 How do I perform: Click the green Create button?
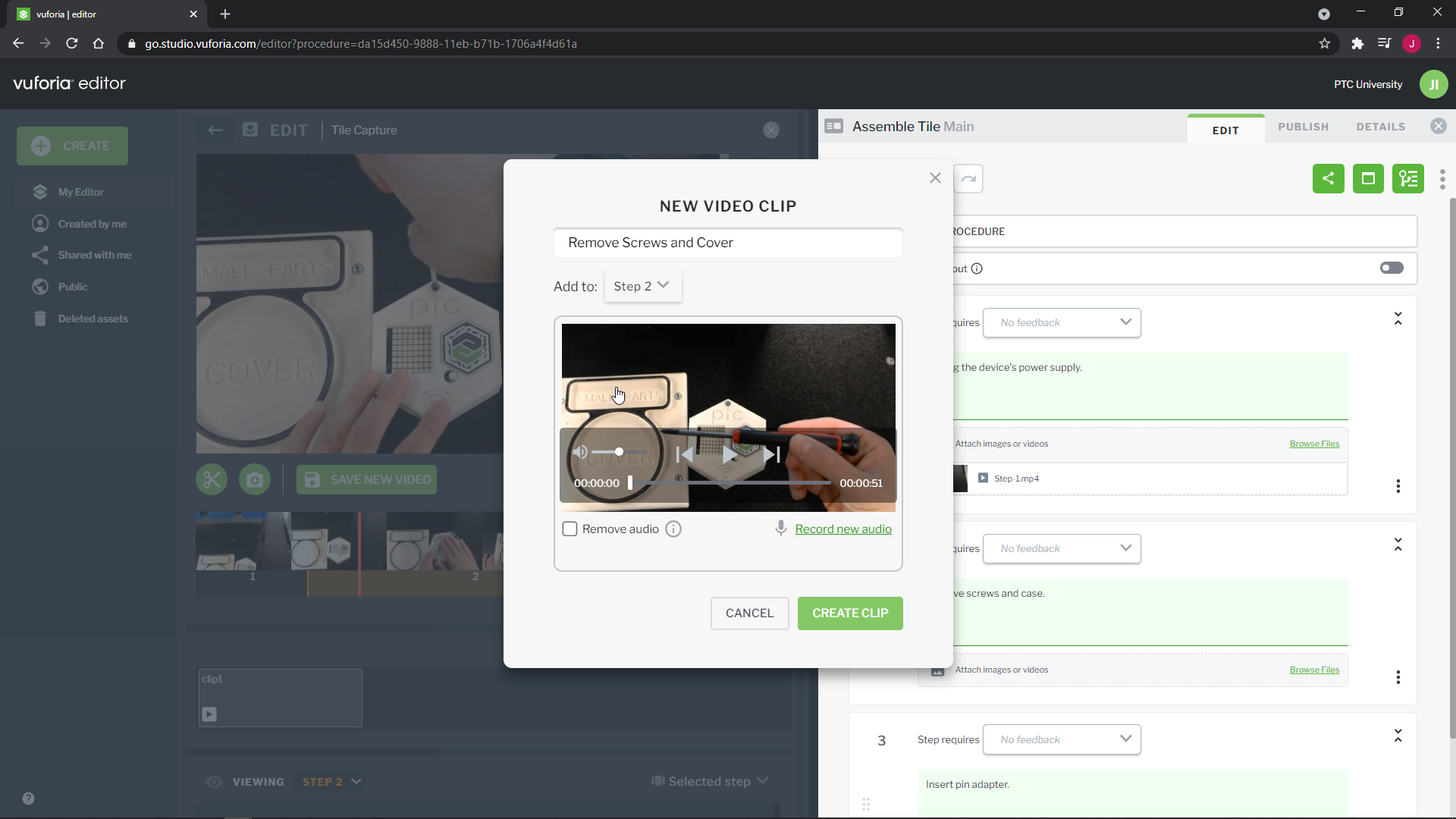tap(72, 146)
